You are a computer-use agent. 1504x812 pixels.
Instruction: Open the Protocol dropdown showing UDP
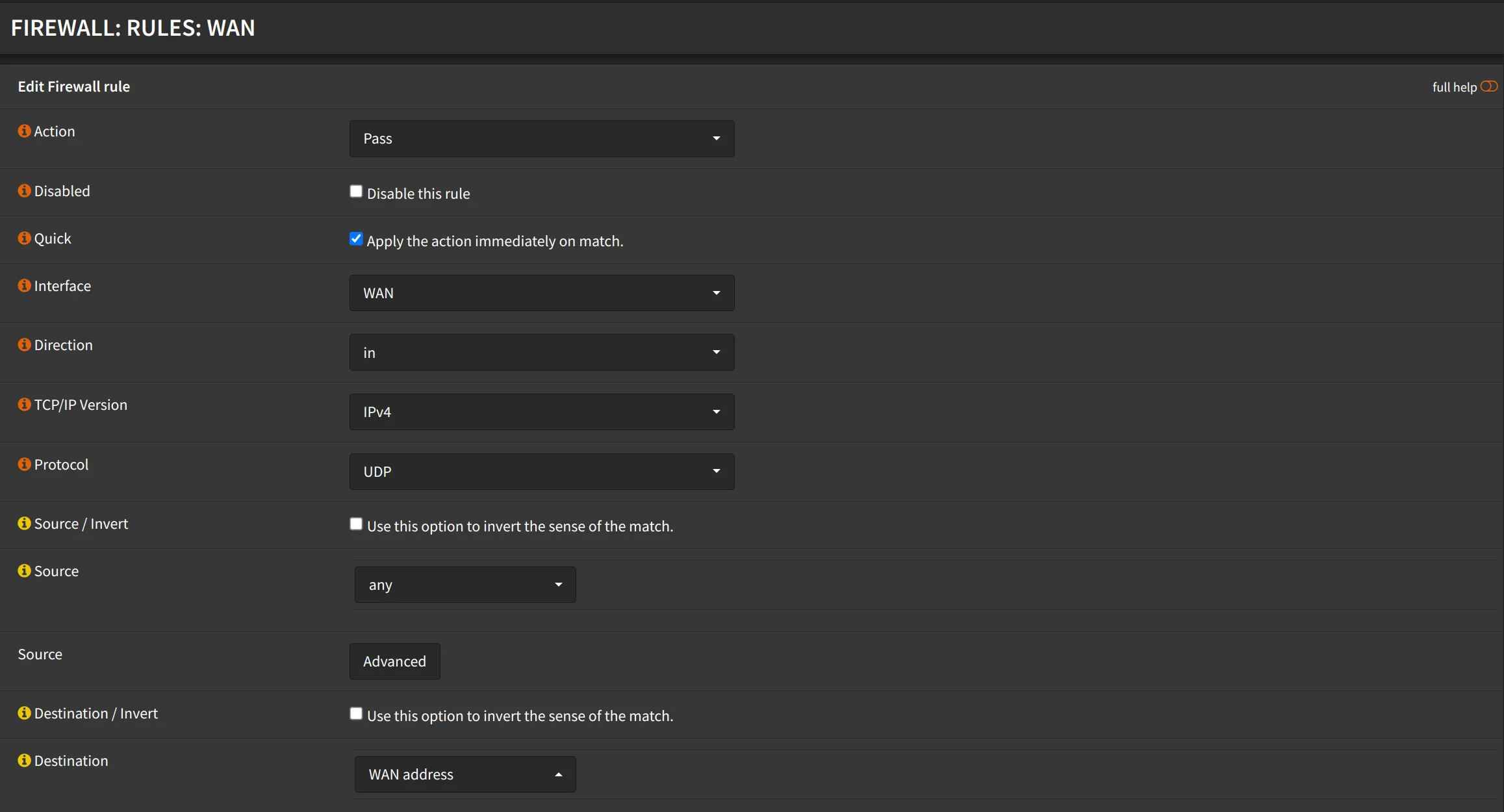541,472
